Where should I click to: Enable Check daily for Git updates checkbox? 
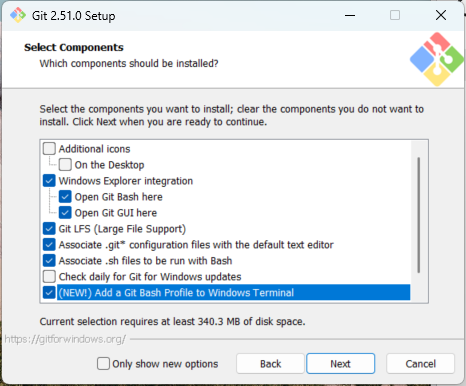pyautogui.click(x=49, y=277)
